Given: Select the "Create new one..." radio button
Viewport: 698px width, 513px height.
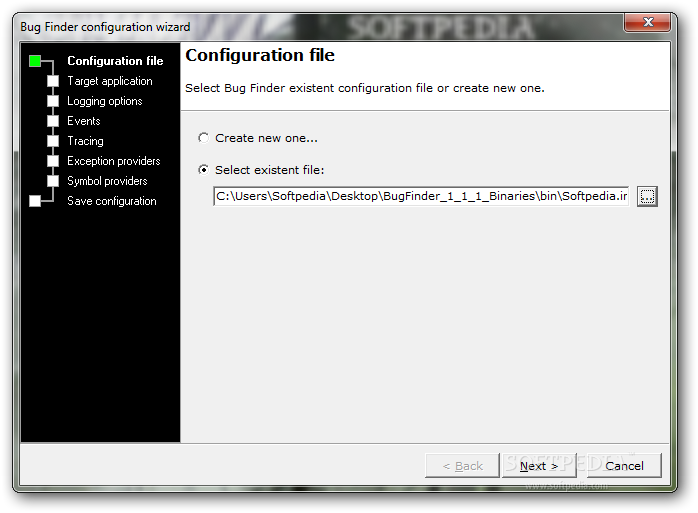Looking at the screenshot, I should pyautogui.click(x=203, y=138).
